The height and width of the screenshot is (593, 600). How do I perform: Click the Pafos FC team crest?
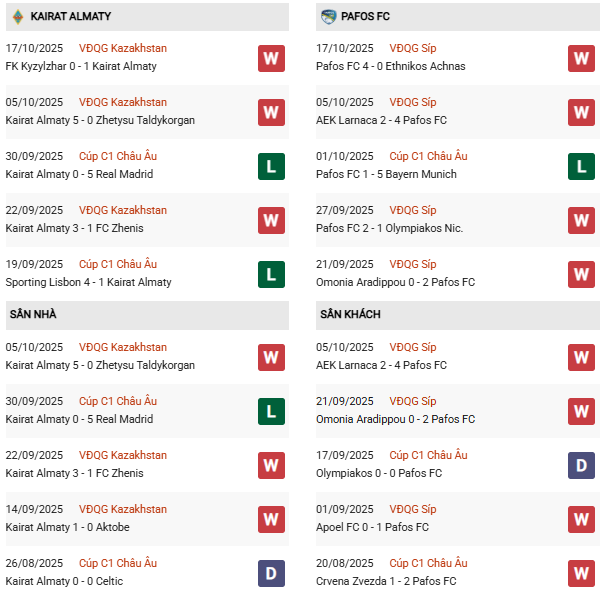tap(329, 16)
